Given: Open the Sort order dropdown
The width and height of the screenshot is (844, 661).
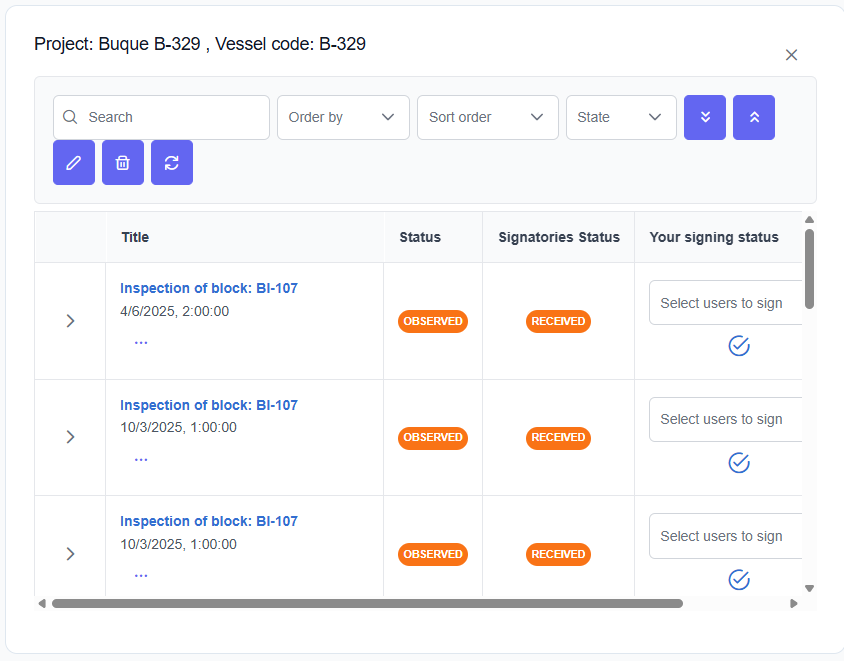Looking at the screenshot, I should [487, 117].
